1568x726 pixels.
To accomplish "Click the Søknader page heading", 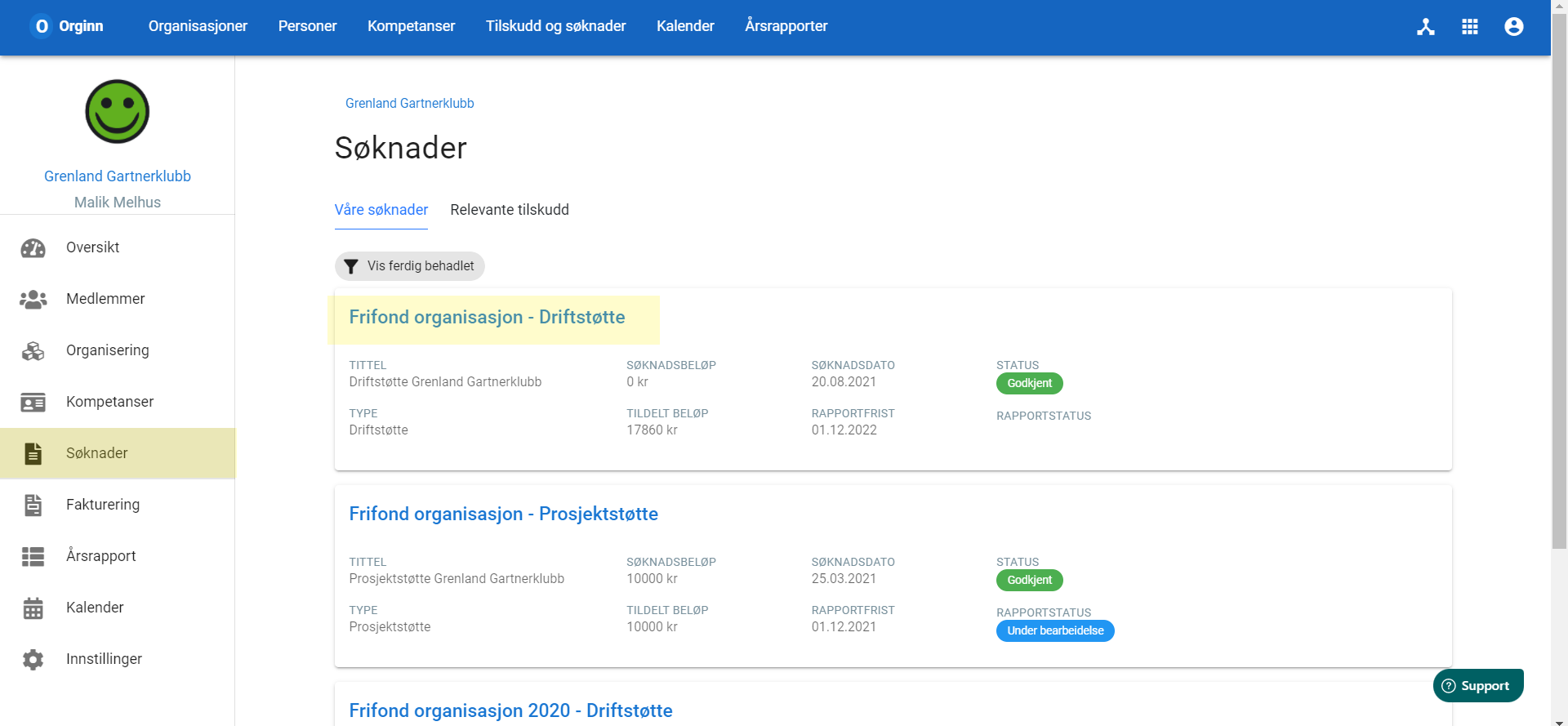I will click(x=401, y=148).
